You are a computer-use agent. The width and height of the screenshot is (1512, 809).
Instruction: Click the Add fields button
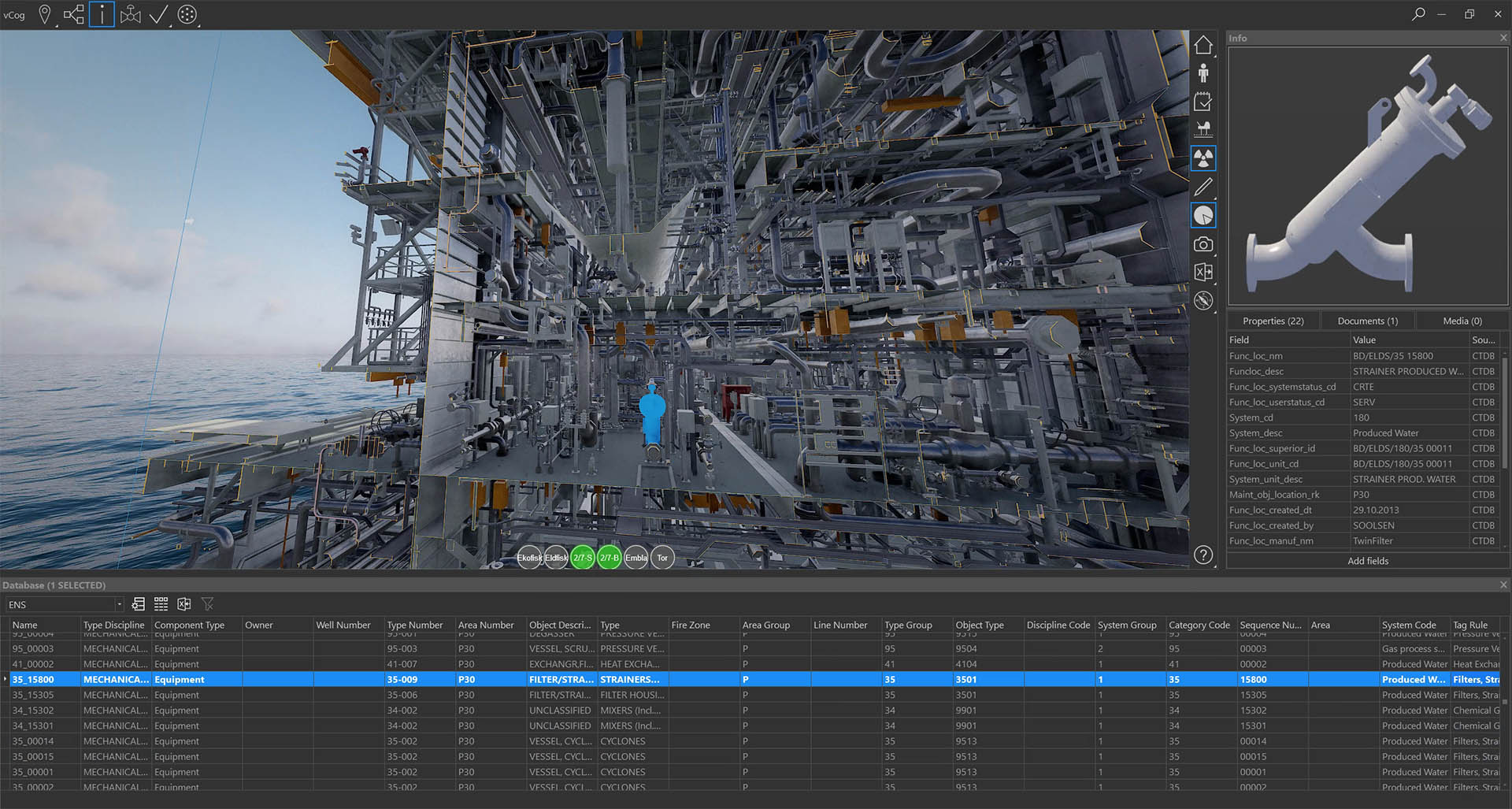pyautogui.click(x=1368, y=561)
